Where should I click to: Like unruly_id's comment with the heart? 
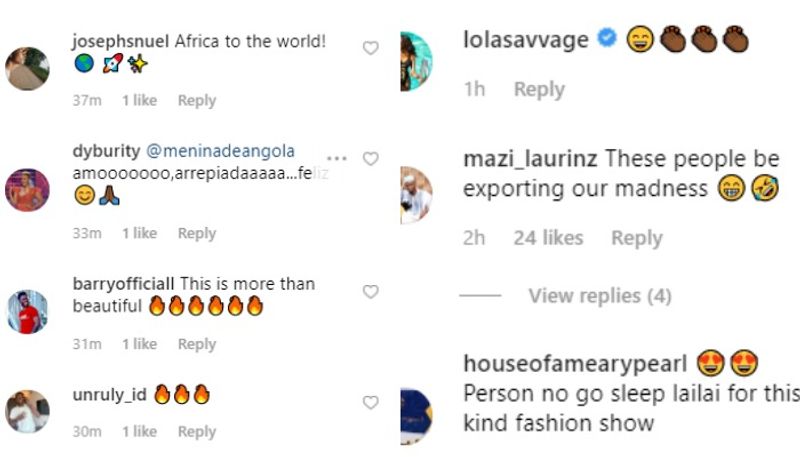[370, 402]
